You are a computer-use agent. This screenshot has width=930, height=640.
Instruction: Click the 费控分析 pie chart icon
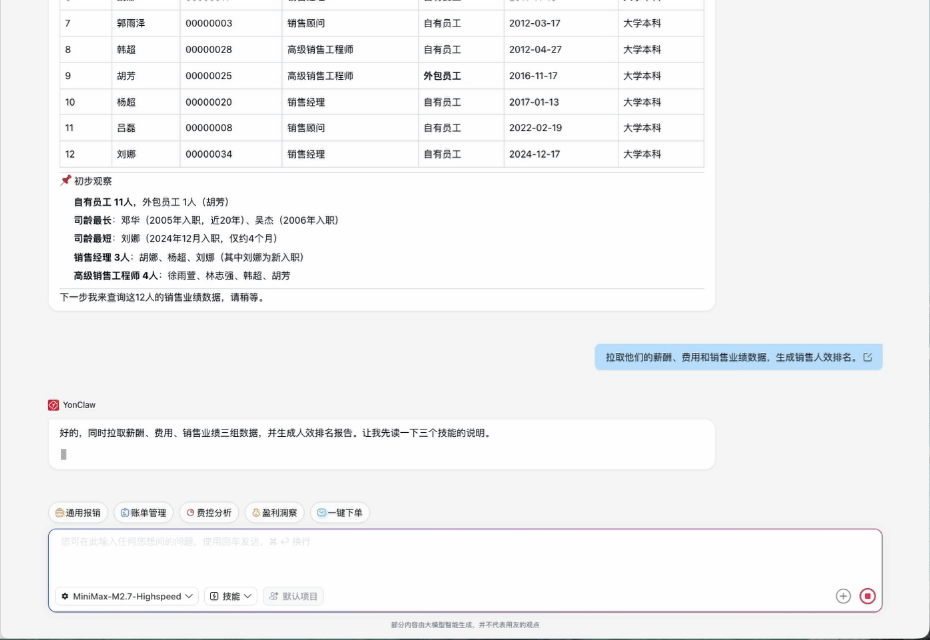pyautogui.click(x=190, y=513)
